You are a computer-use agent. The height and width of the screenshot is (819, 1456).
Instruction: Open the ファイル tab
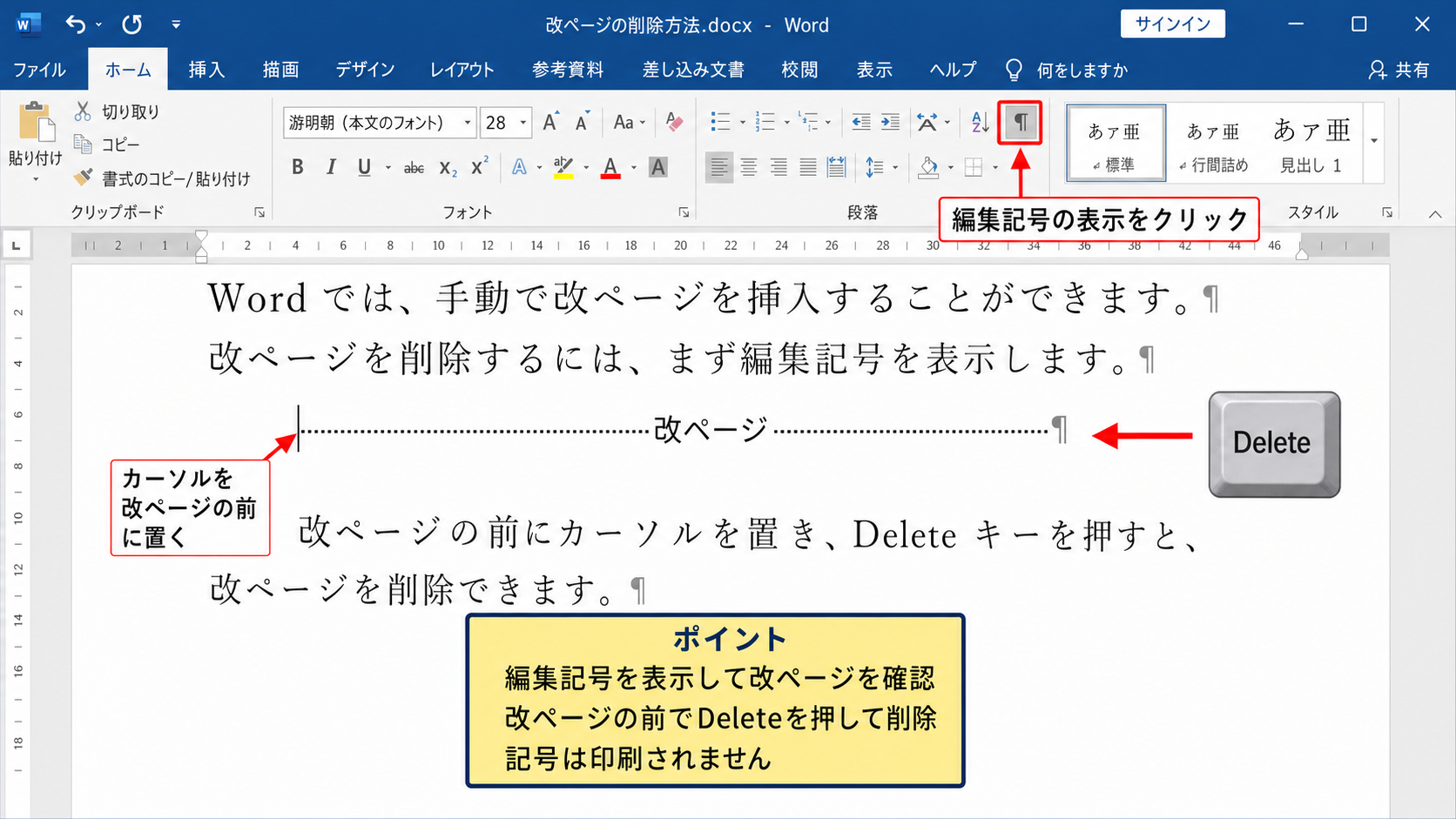pos(40,70)
